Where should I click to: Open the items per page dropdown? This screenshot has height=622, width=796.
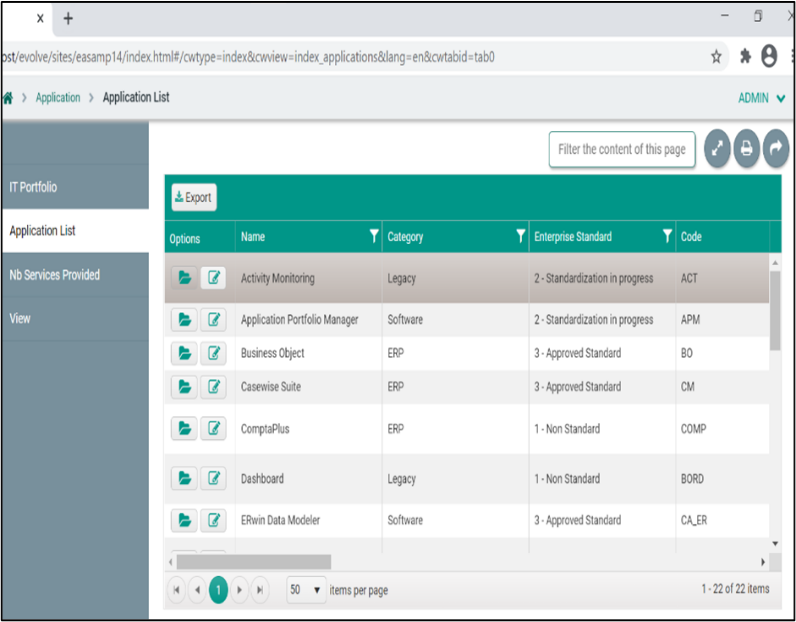tap(306, 590)
